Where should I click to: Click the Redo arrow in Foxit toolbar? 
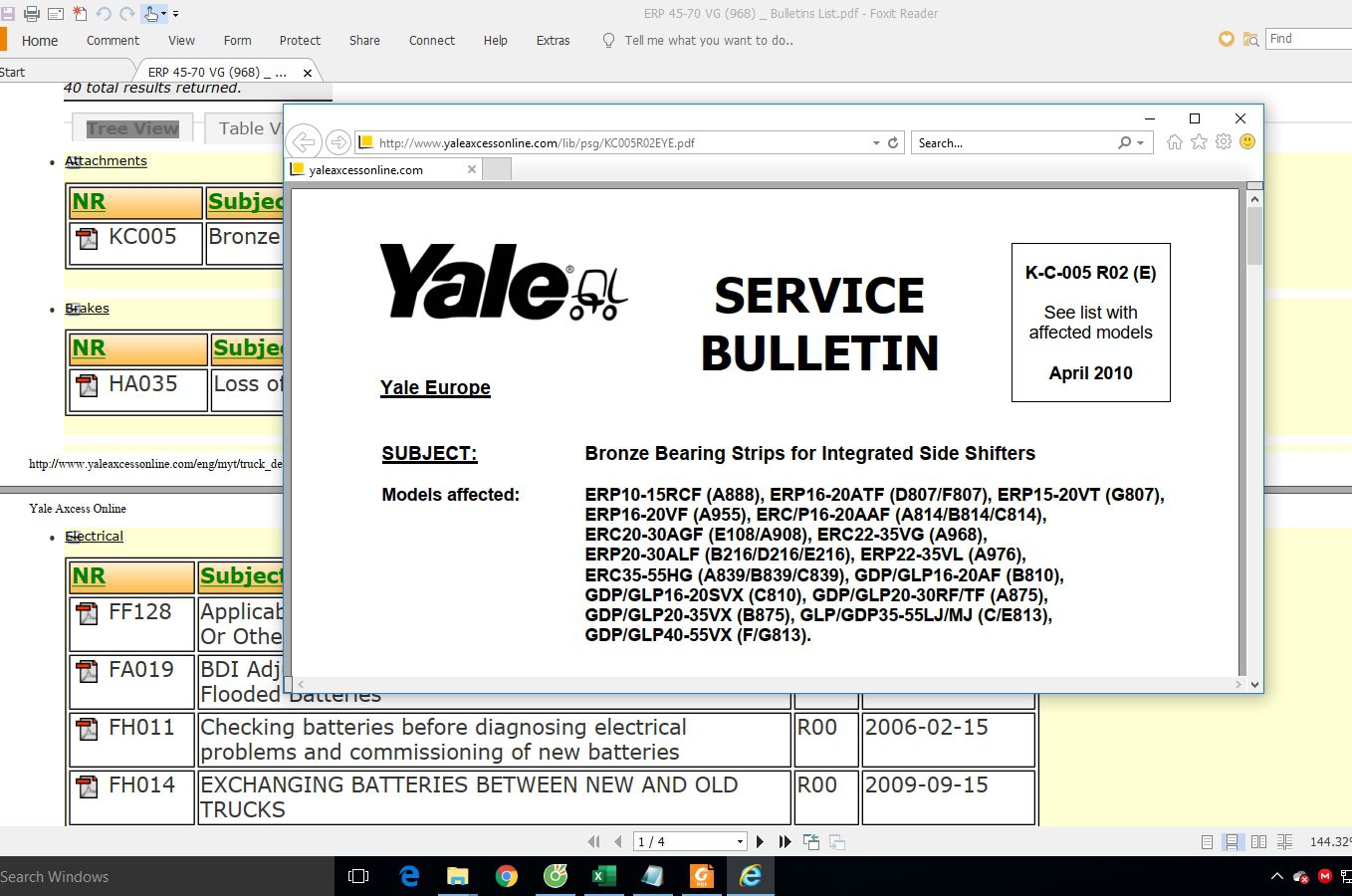126,14
